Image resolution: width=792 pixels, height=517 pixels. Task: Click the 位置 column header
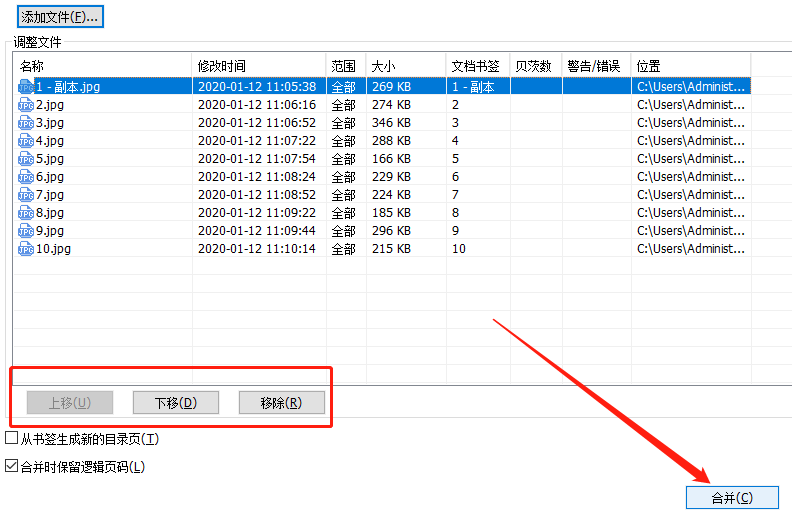click(x=691, y=66)
